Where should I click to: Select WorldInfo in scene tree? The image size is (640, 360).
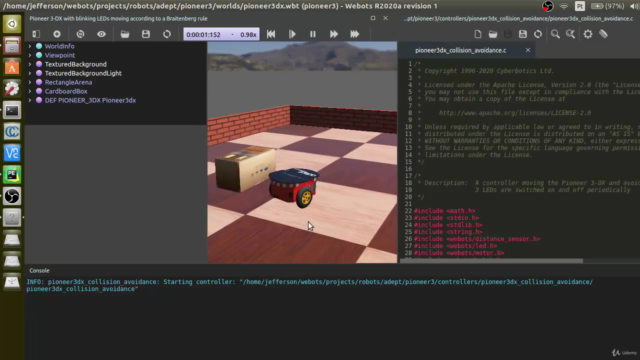click(x=60, y=46)
